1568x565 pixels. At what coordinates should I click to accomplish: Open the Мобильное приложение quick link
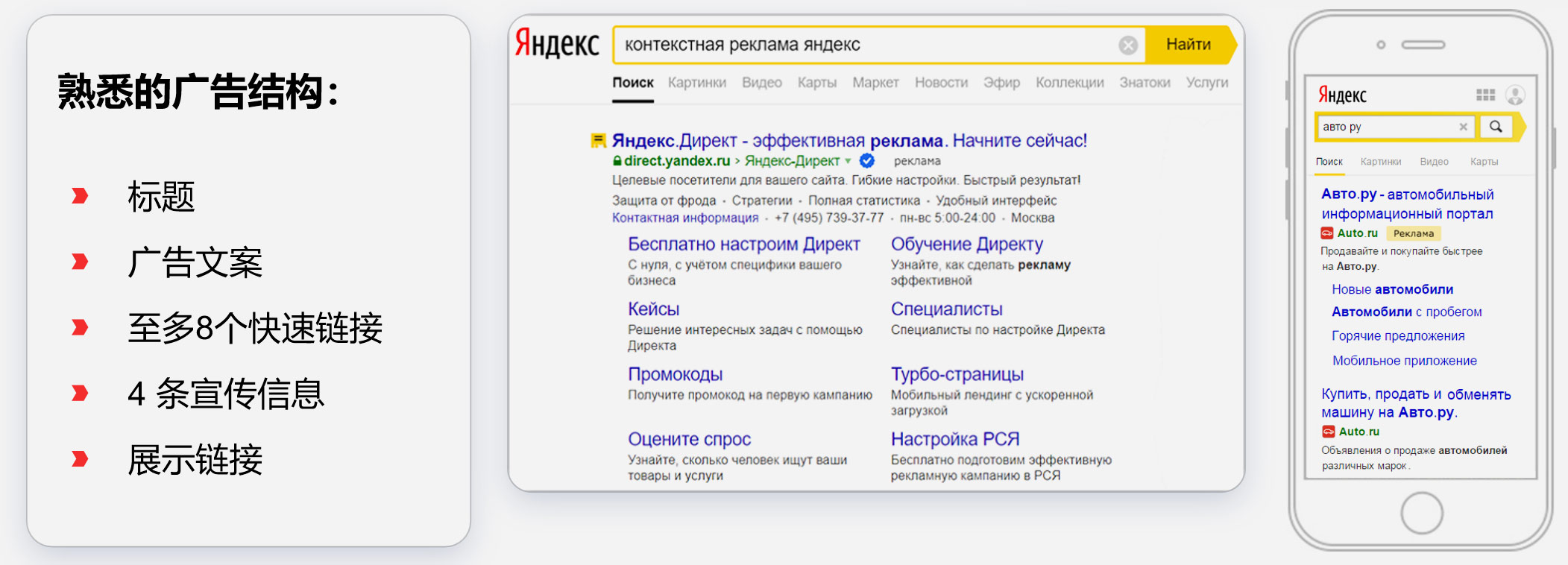(x=1405, y=361)
